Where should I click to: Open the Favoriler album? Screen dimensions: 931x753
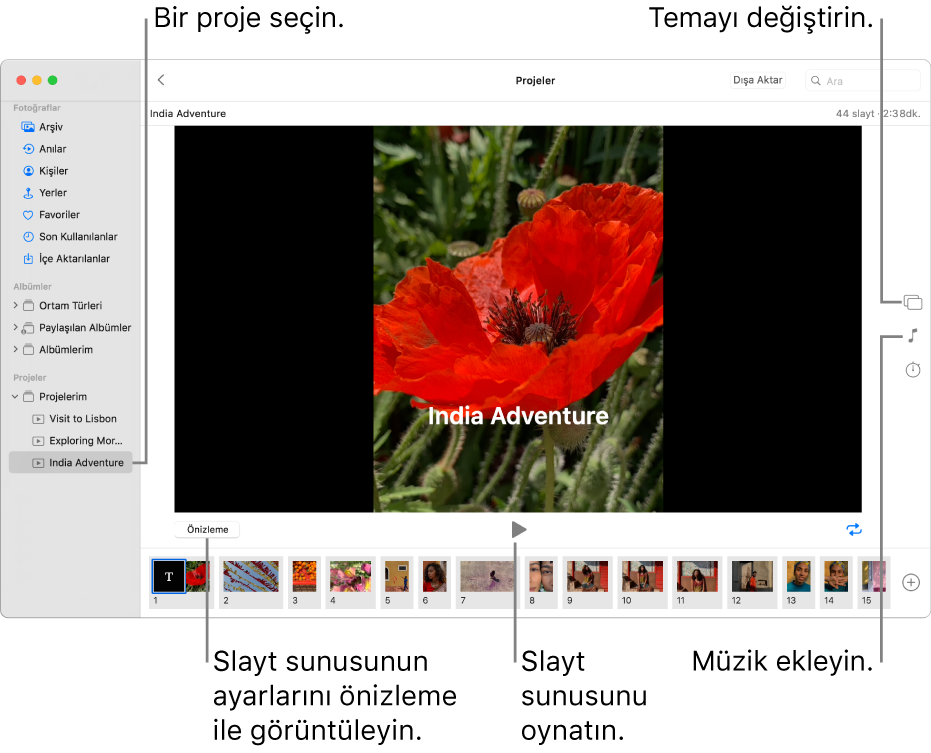tap(62, 214)
